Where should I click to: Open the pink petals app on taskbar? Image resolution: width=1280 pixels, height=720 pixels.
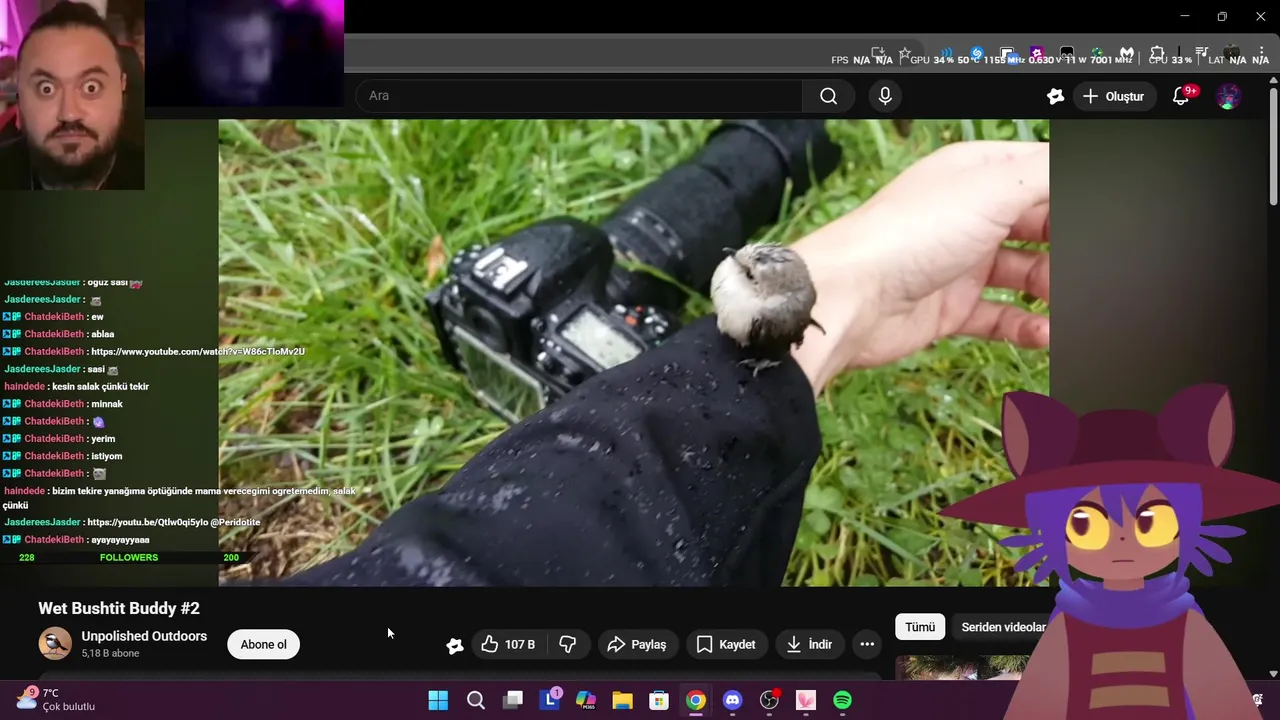coord(806,700)
